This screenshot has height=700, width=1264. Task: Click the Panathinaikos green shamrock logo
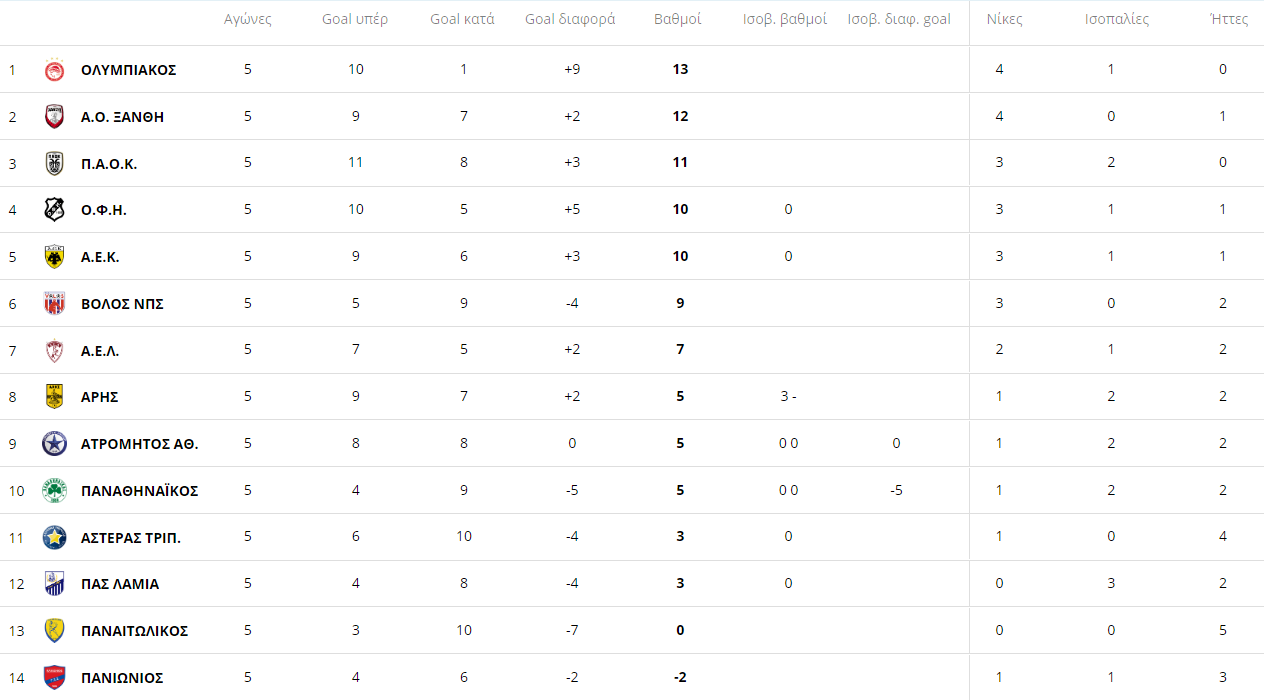pyautogui.click(x=55, y=491)
